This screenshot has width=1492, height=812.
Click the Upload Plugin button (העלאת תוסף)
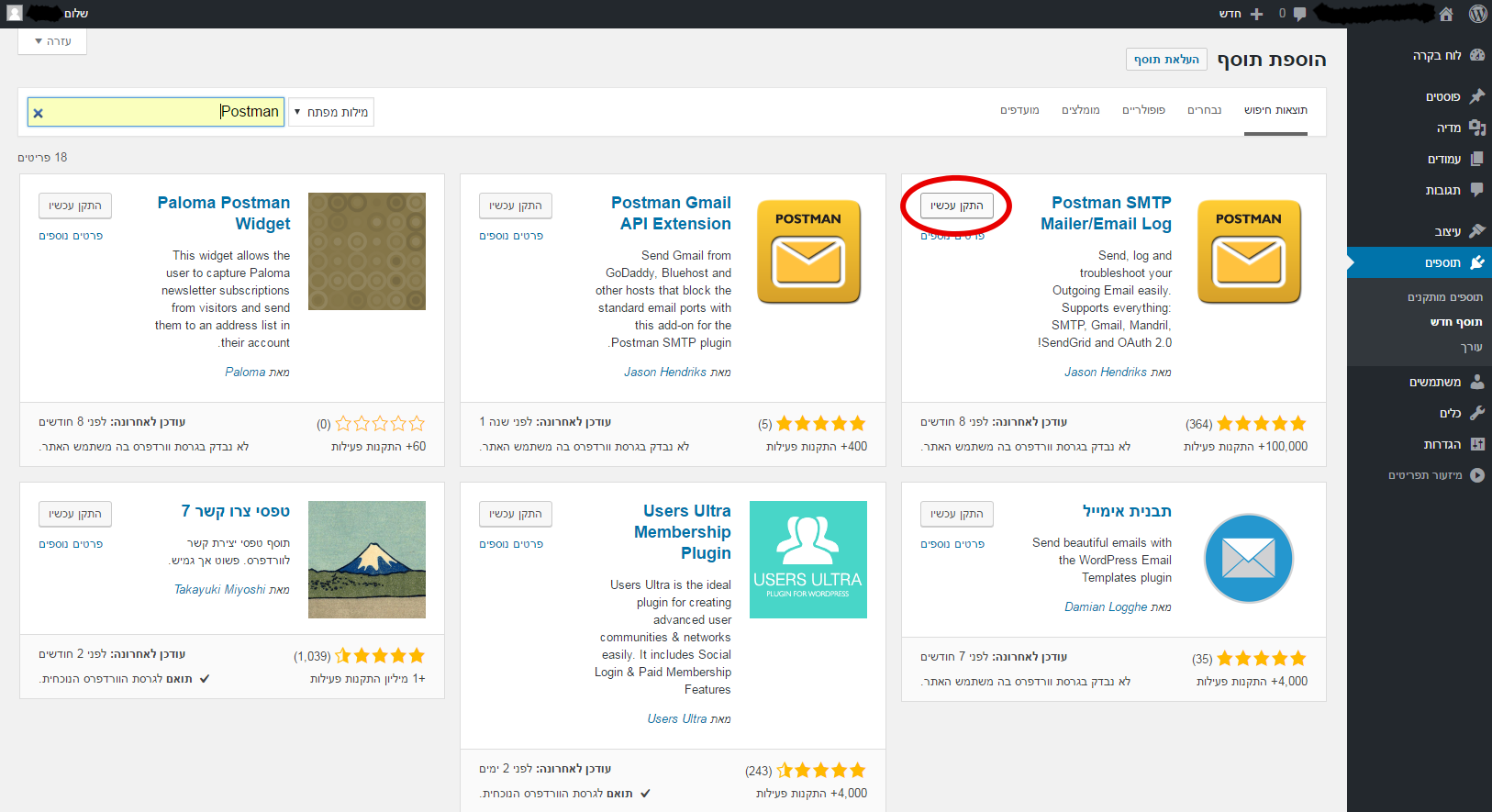1166,60
